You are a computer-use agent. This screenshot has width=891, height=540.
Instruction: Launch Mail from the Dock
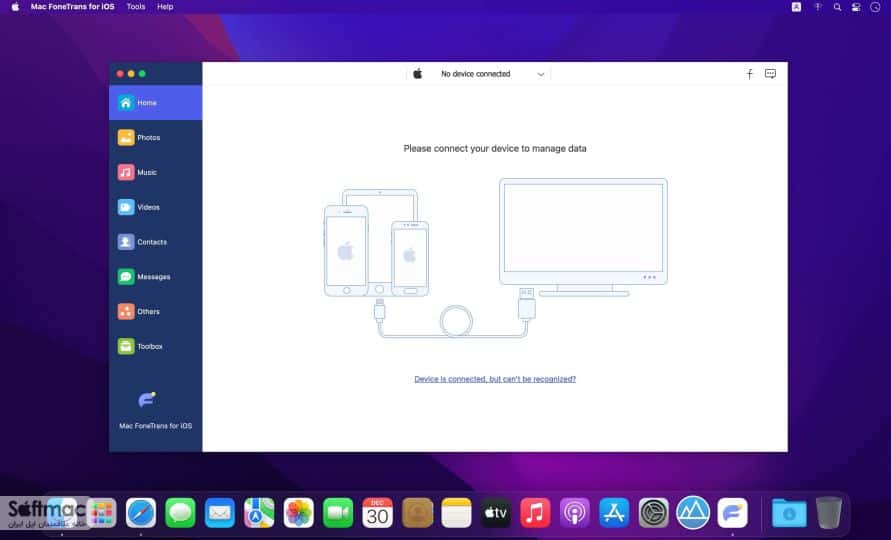[220, 513]
